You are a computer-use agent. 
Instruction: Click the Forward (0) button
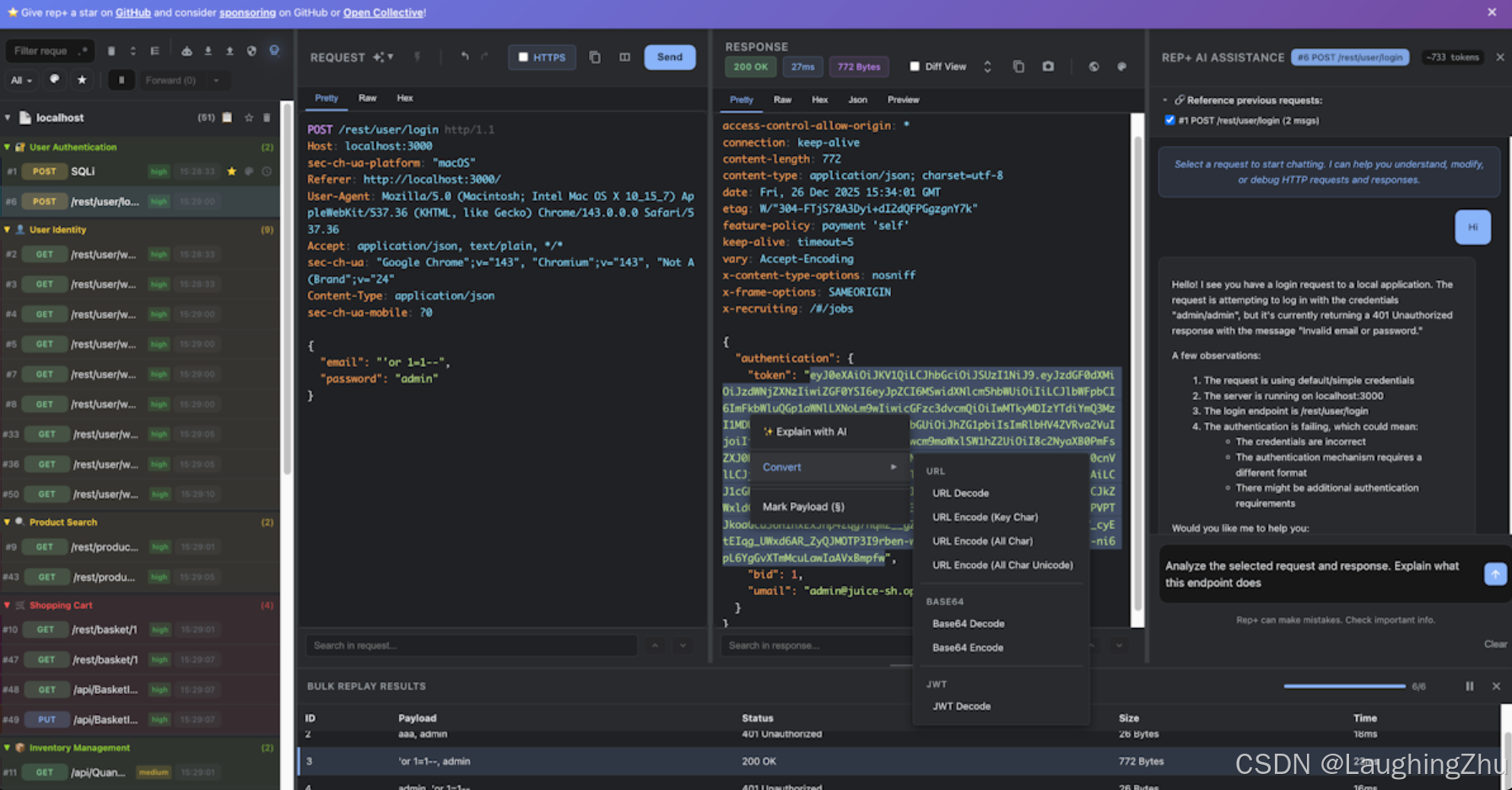tap(170, 80)
